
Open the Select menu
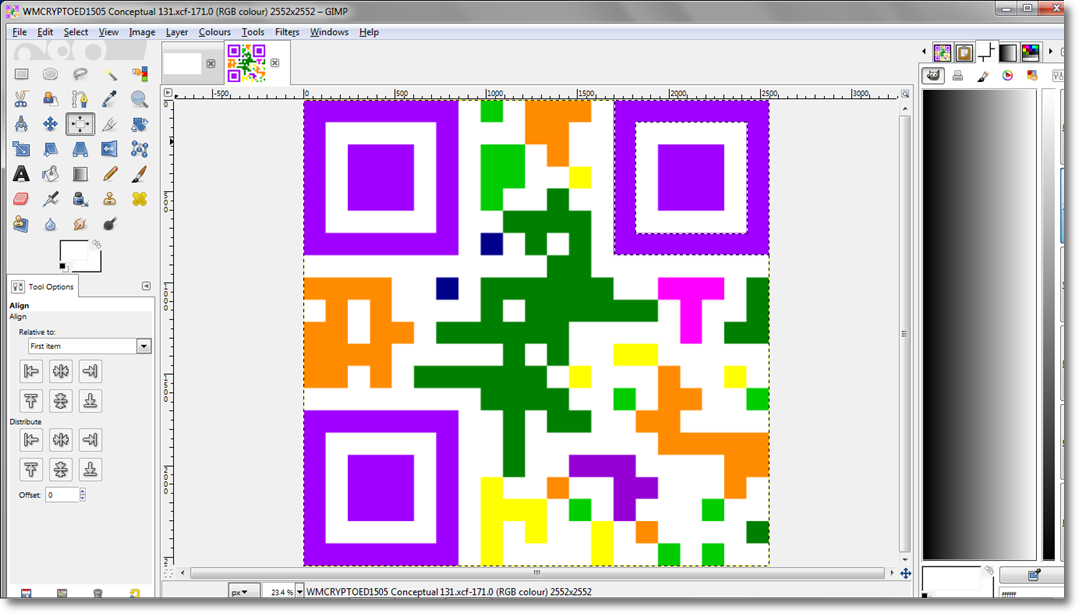pyautogui.click(x=76, y=32)
